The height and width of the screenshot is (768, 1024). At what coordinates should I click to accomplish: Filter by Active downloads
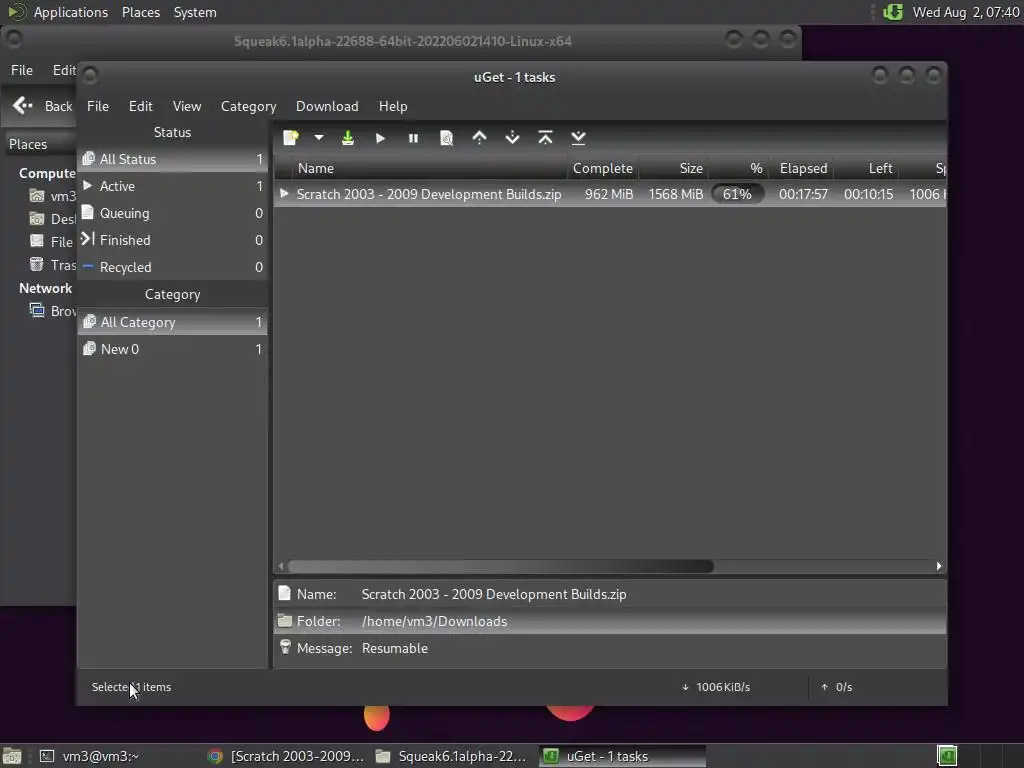[172, 186]
